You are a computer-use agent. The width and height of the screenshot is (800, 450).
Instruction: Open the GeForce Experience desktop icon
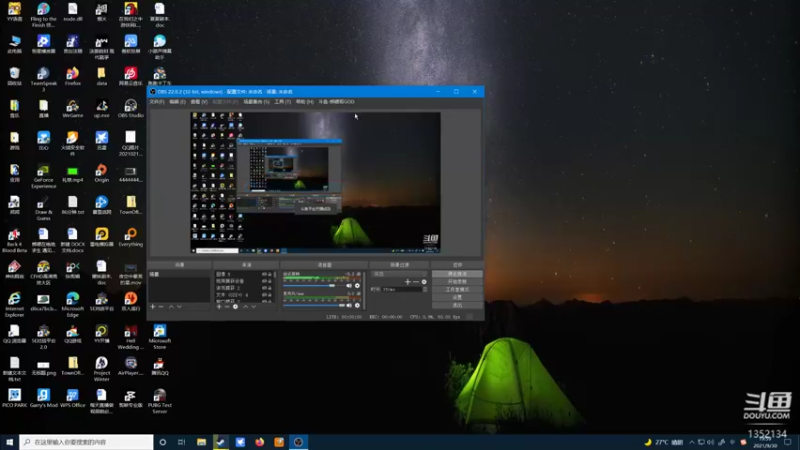click(43, 177)
